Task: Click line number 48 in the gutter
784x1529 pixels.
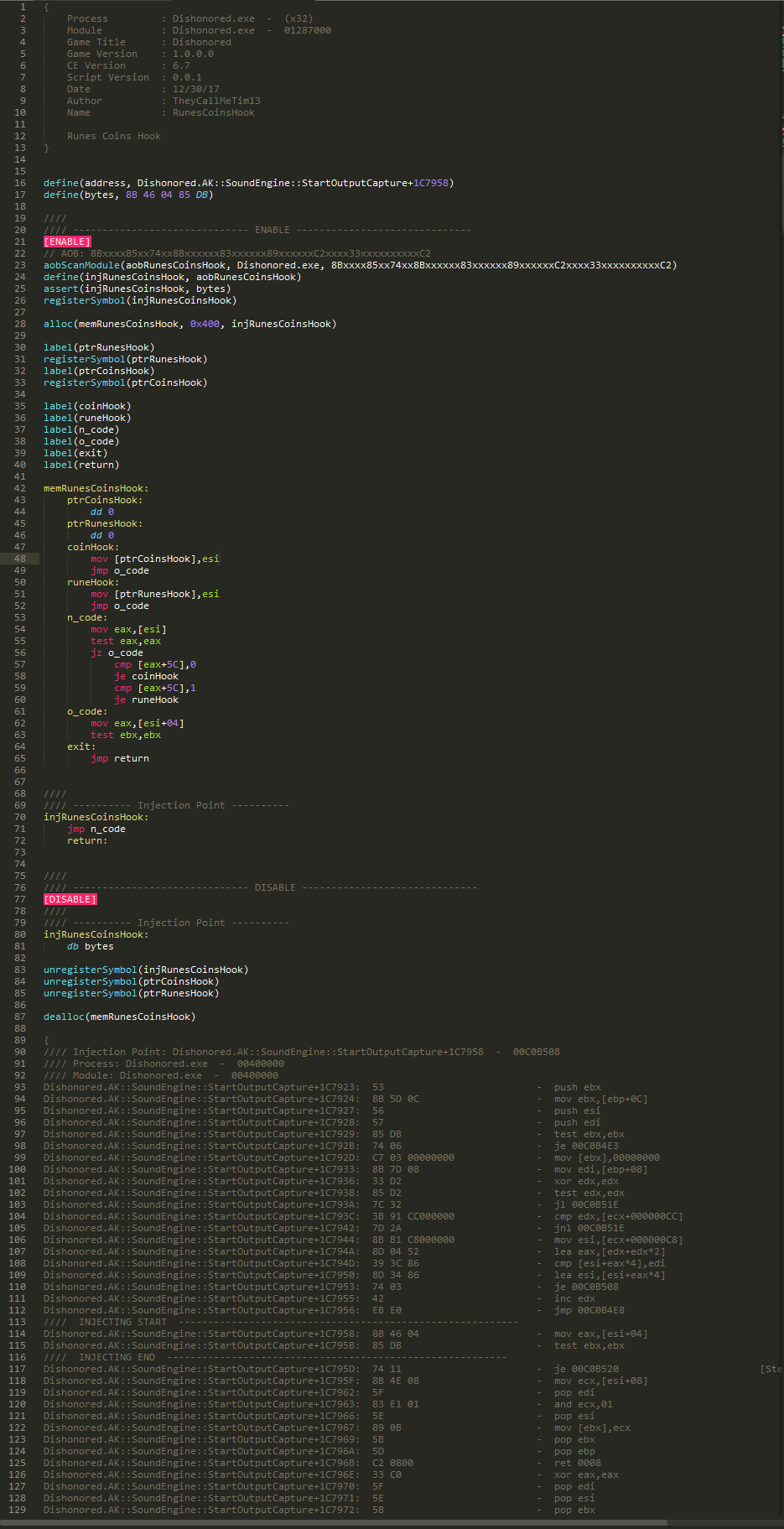Action: 19,559
